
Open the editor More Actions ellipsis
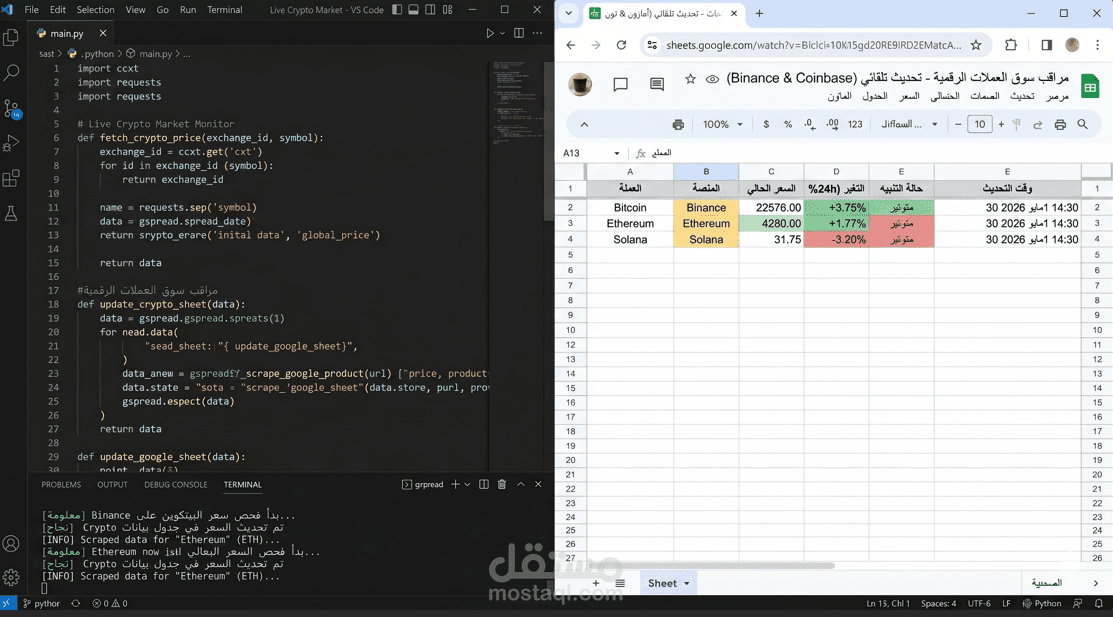(537, 33)
